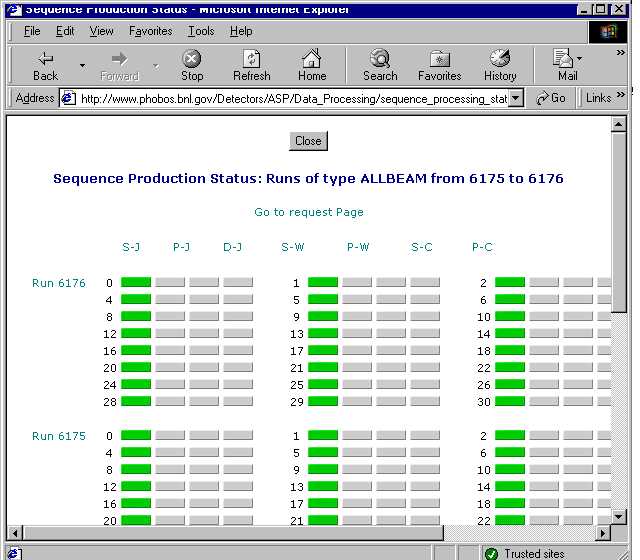
Task: Stop page loading with Stop icon
Action: (191, 59)
